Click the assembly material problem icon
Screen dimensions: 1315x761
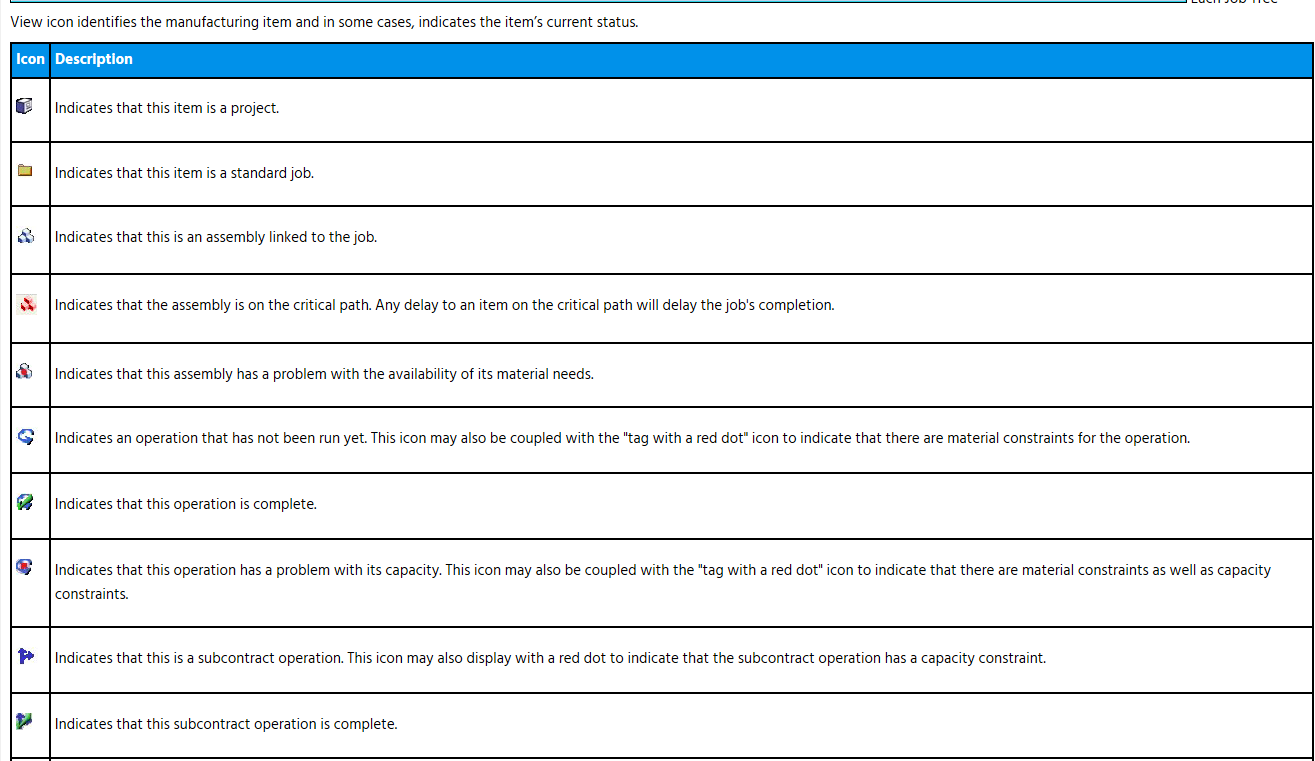tap(25, 371)
